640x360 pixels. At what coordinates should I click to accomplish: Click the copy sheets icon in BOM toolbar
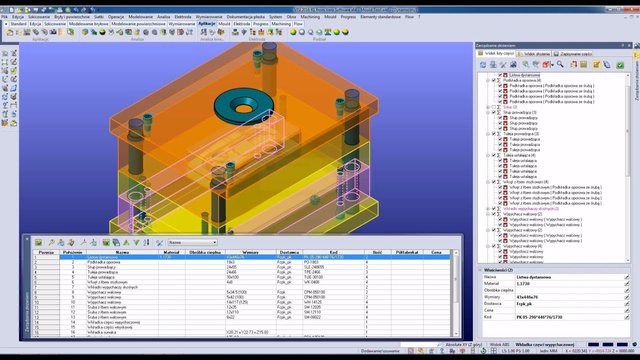pyautogui.click(x=116, y=242)
